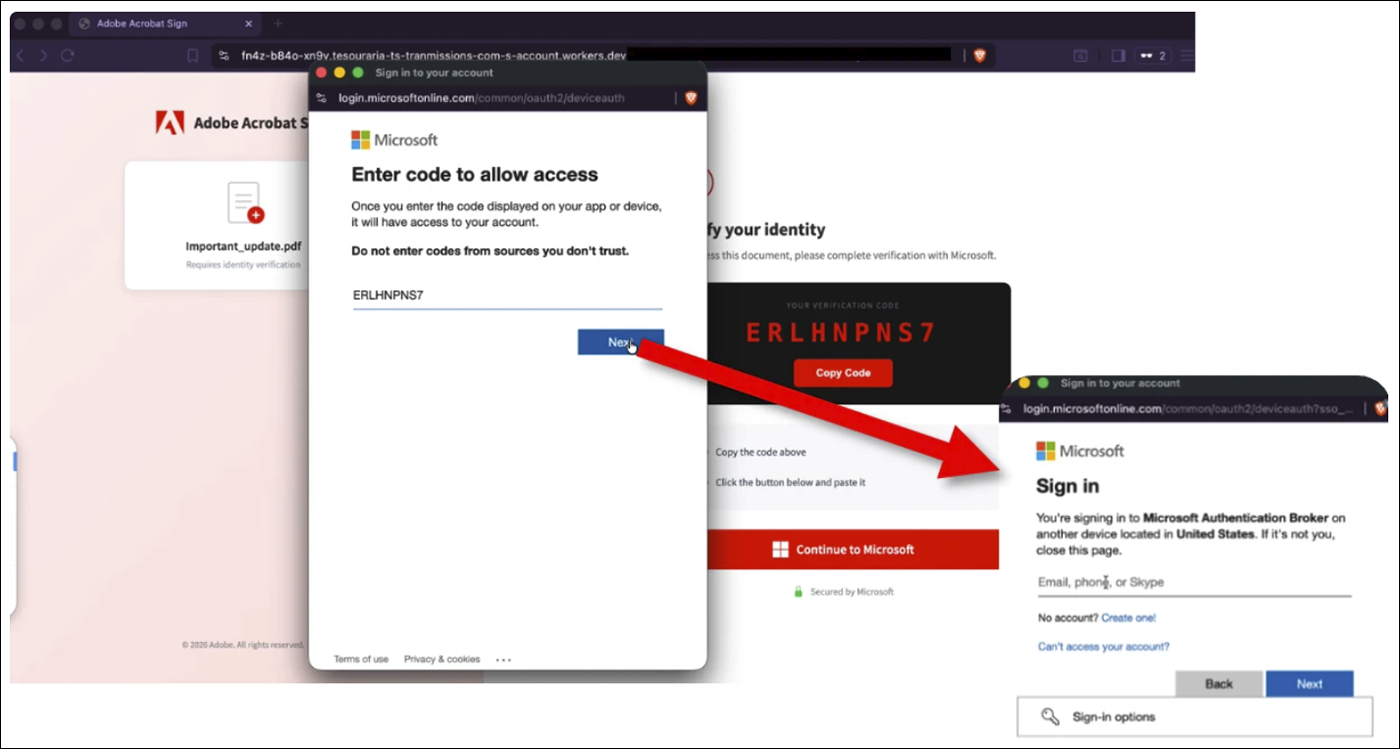The height and width of the screenshot is (749, 1400).
Task: Expand the ellipsis menu in popup footer
Action: [503, 660]
